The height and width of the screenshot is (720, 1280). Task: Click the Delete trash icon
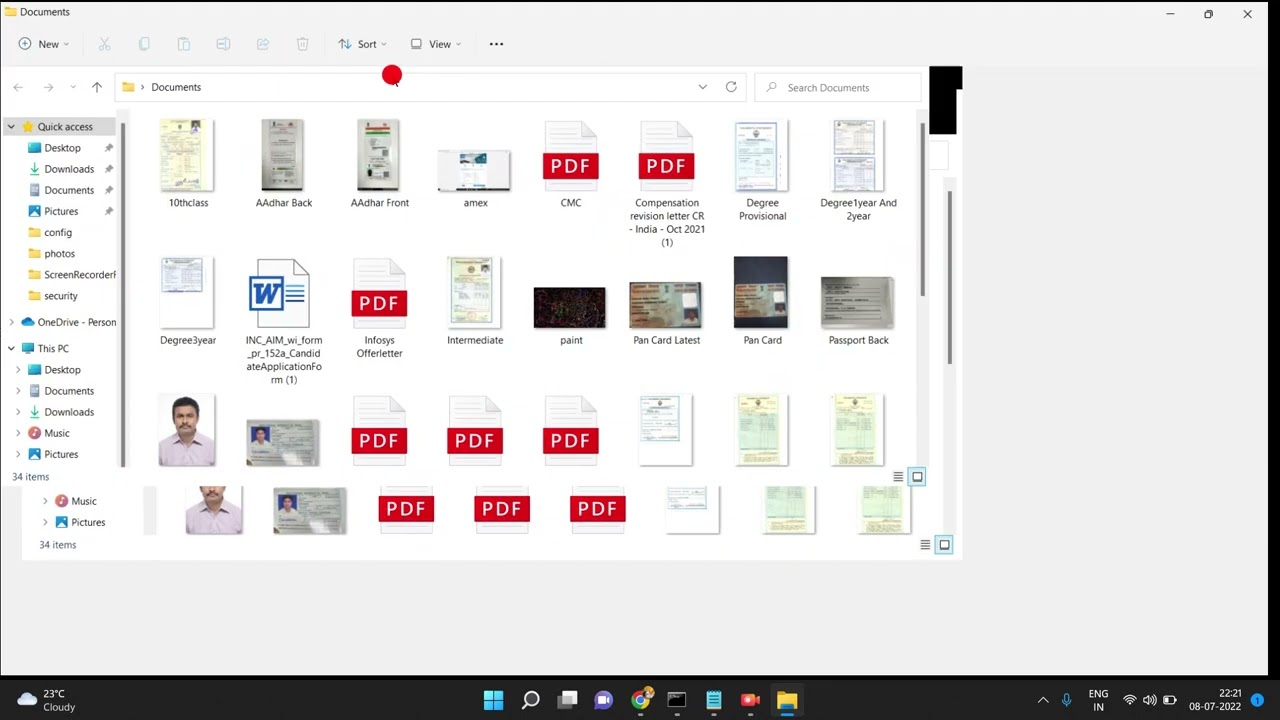[302, 44]
